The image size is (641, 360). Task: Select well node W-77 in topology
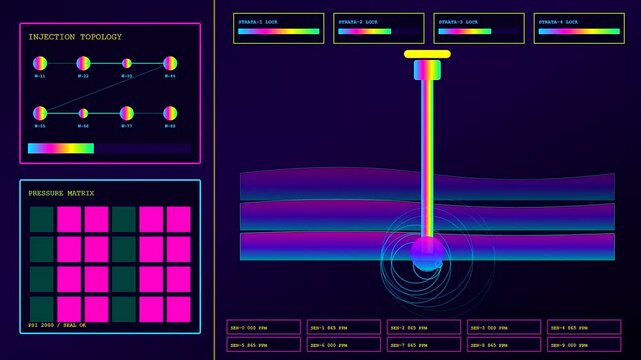(x=127, y=113)
